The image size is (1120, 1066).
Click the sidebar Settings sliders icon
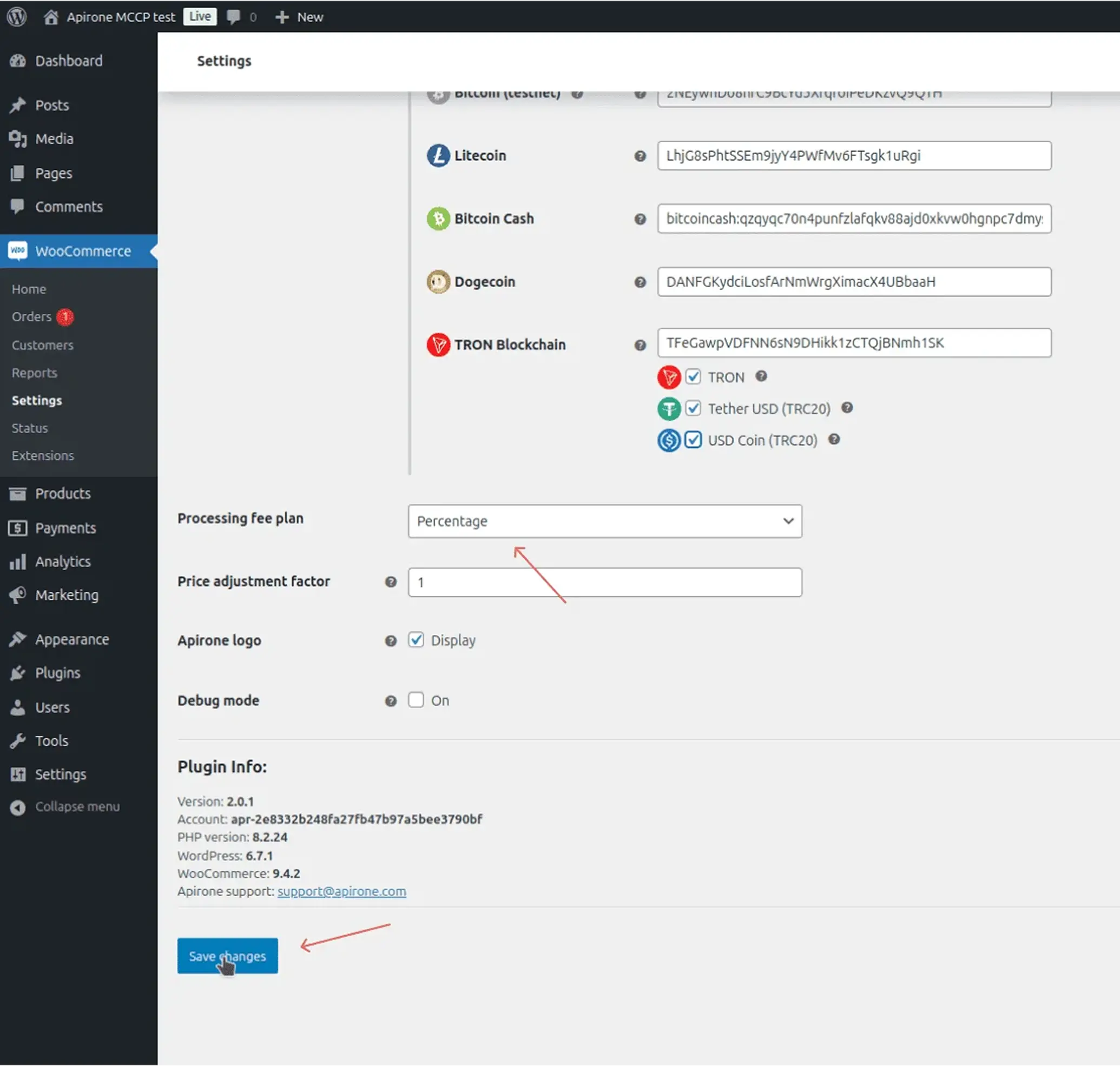tap(18, 774)
